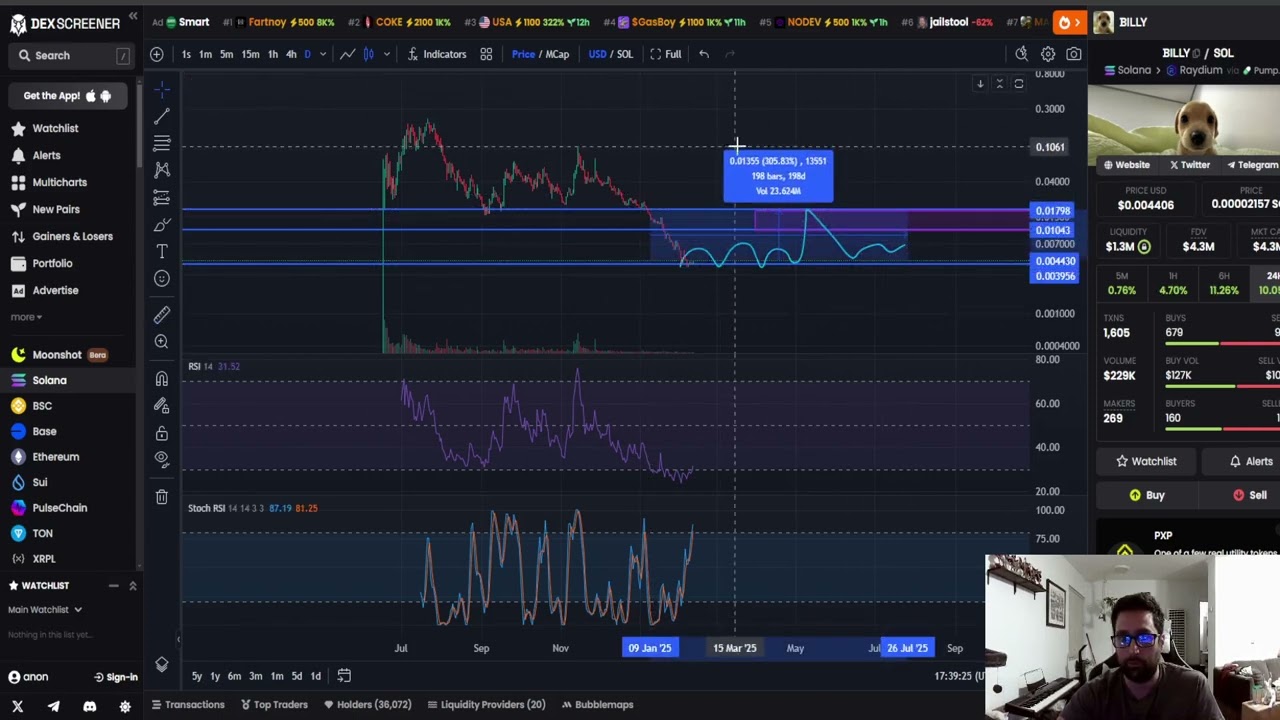Select the XABCD pattern tool
This screenshot has width=1280, height=720.
(x=162, y=170)
